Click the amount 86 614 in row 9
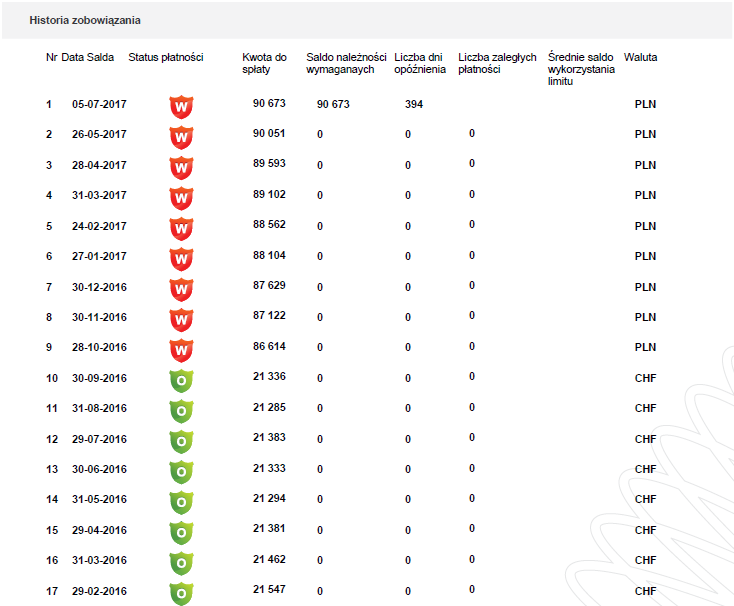 [269, 346]
